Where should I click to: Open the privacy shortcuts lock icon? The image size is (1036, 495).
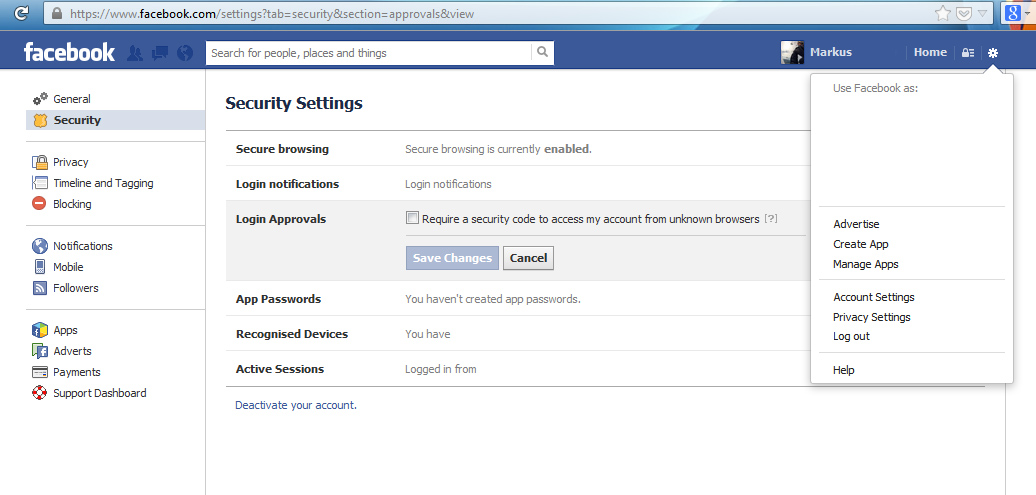(968, 53)
